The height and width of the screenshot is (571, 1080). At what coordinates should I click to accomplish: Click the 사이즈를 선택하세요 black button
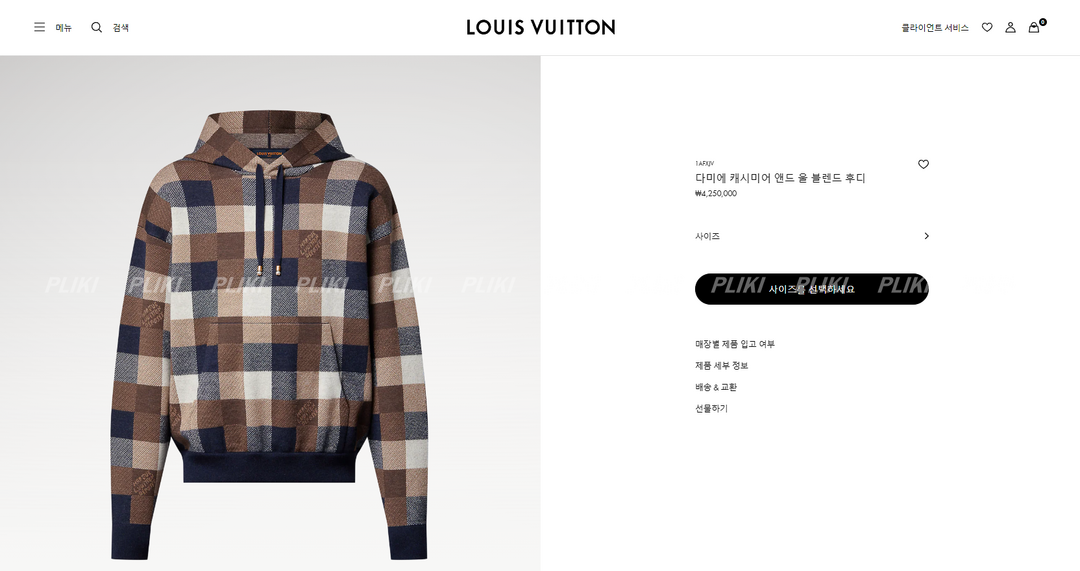point(812,289)
